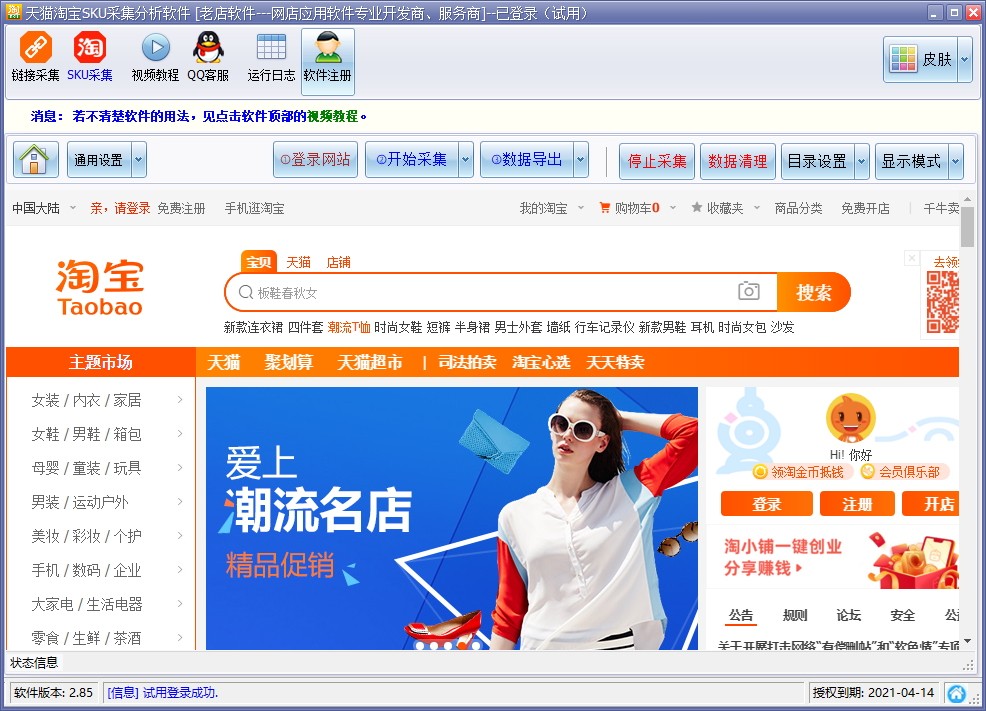Click 显示模式 display mode button

(x=911, y=162)
